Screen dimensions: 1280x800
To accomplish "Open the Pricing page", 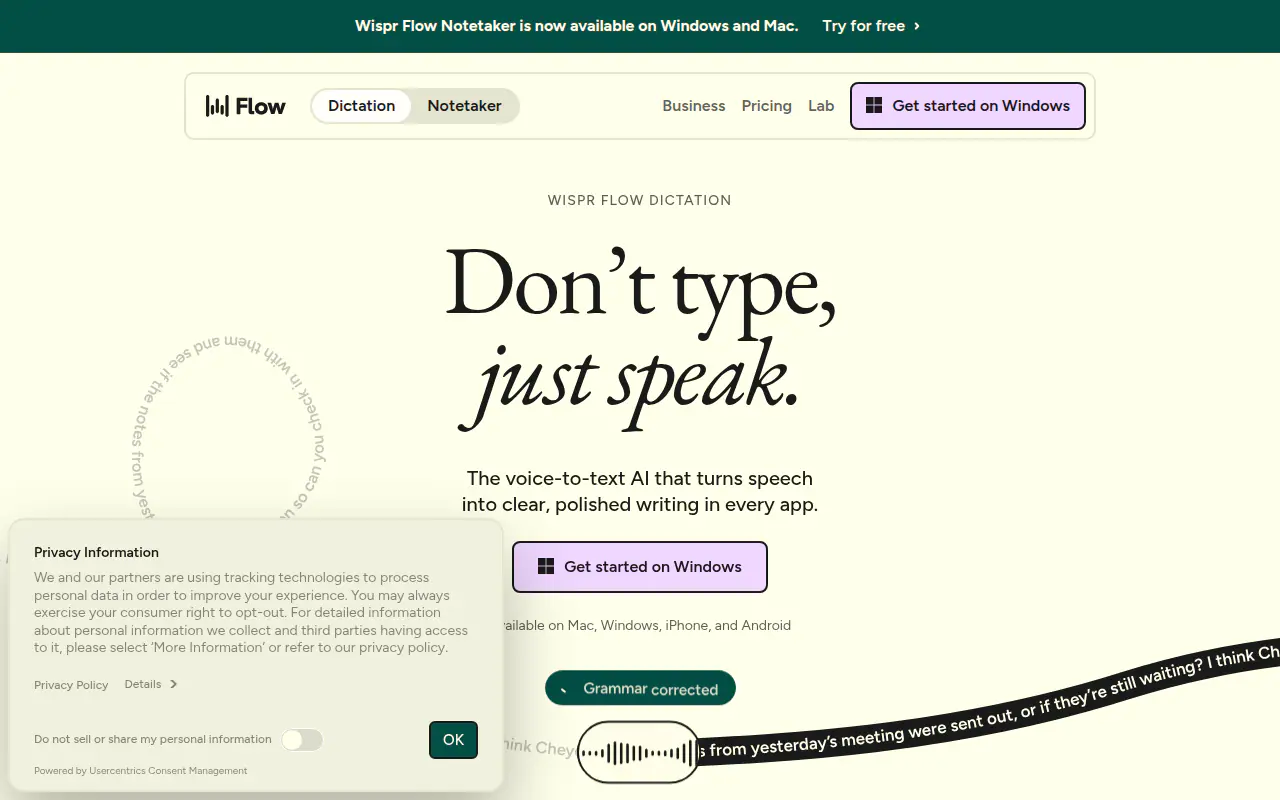I will click(767, 106).
